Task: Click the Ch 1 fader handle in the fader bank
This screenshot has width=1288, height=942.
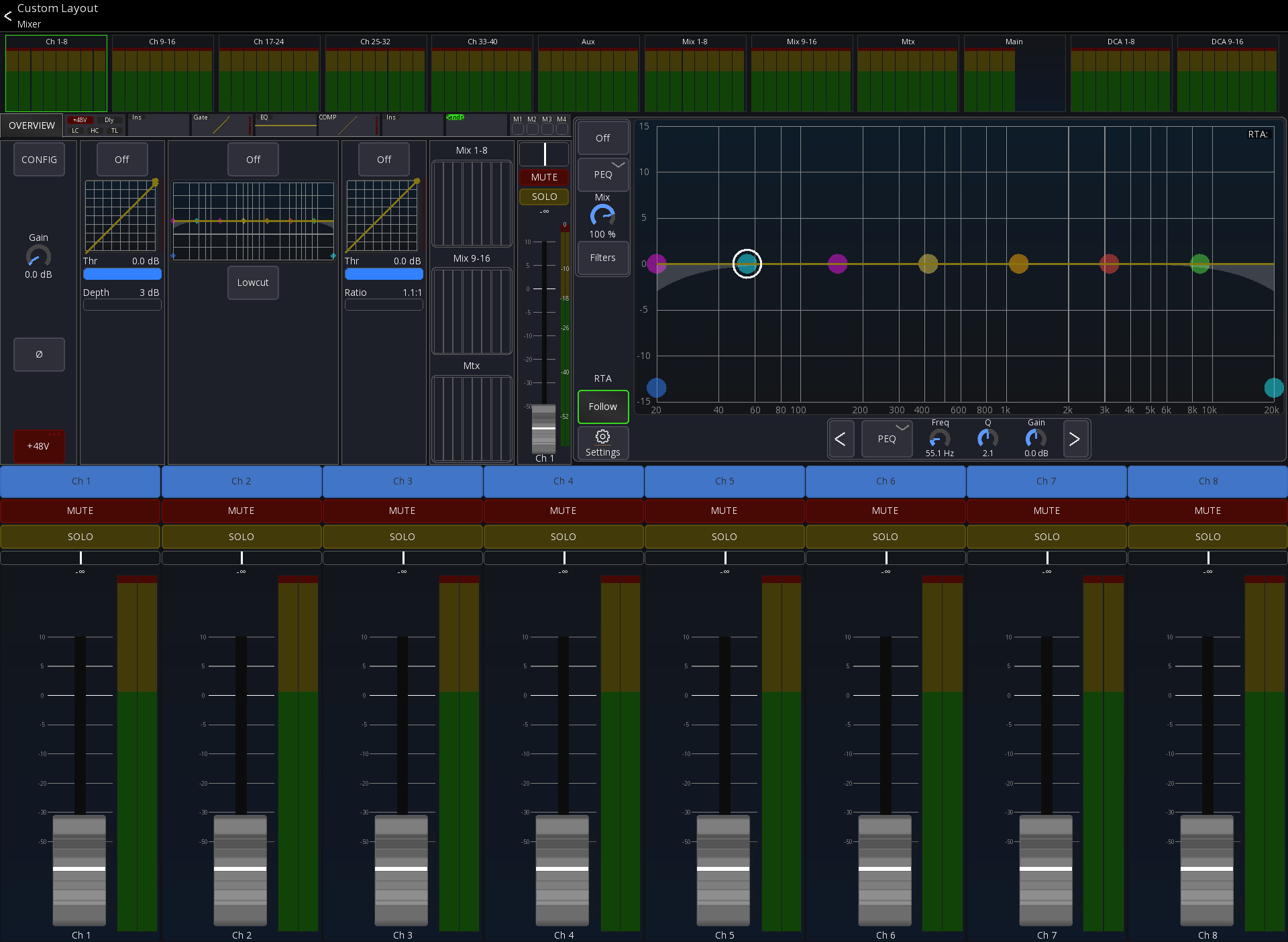Action: coord(79,870)
